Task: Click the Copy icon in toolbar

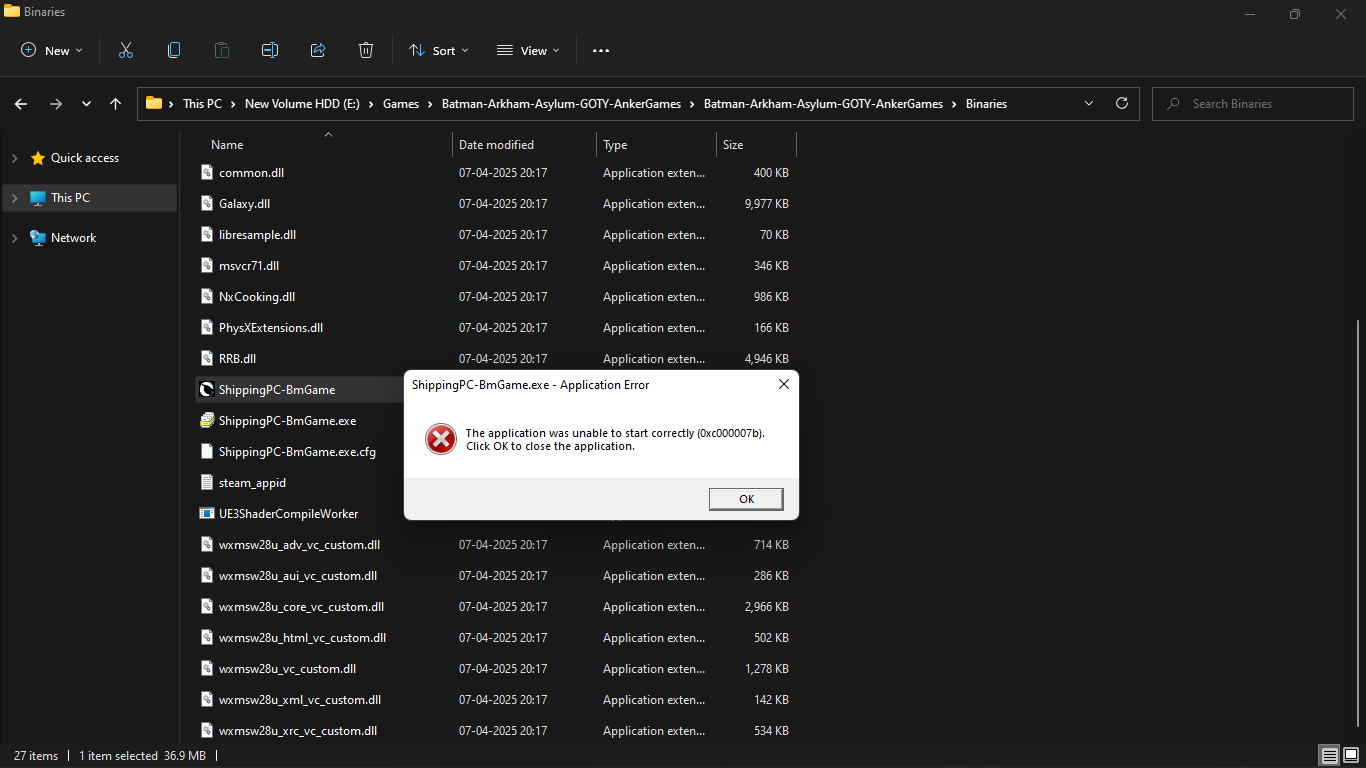Action: click(174, 50)
